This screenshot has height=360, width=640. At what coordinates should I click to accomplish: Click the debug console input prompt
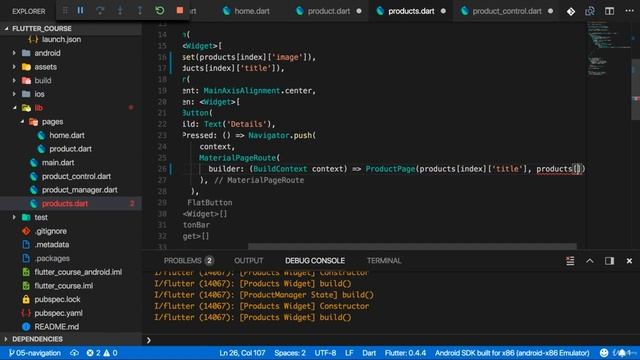392,340
